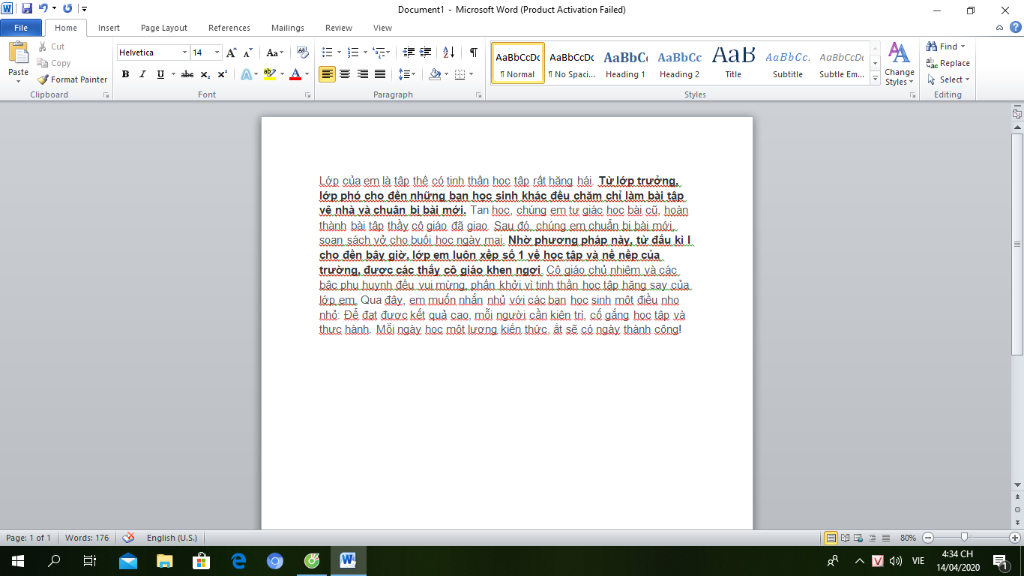1024x576 pixels.
Task: Open the Font dialog launcher
Action: click(x=308, y=95)
